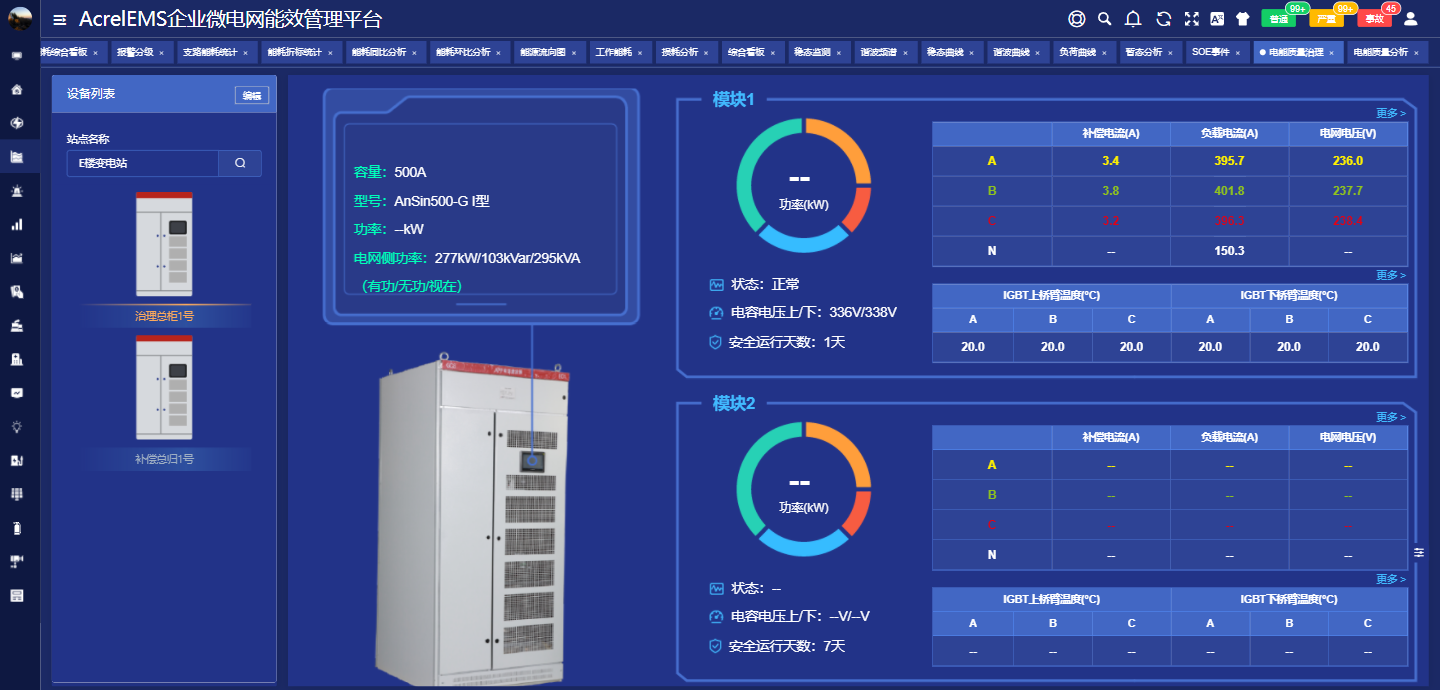The image size is (1440, 690).
Task: Open the calculator icon at sidebar bottom
Action: (16, 595)
